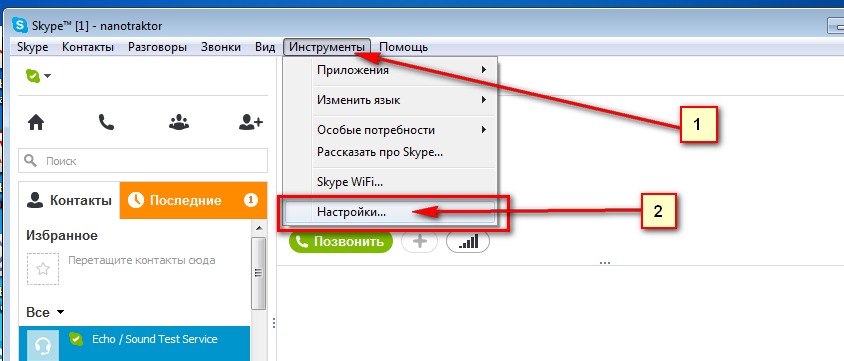844x361 pixels.
Task: Select the Echo / Sound Test Service contact
Action: (135, 344)
